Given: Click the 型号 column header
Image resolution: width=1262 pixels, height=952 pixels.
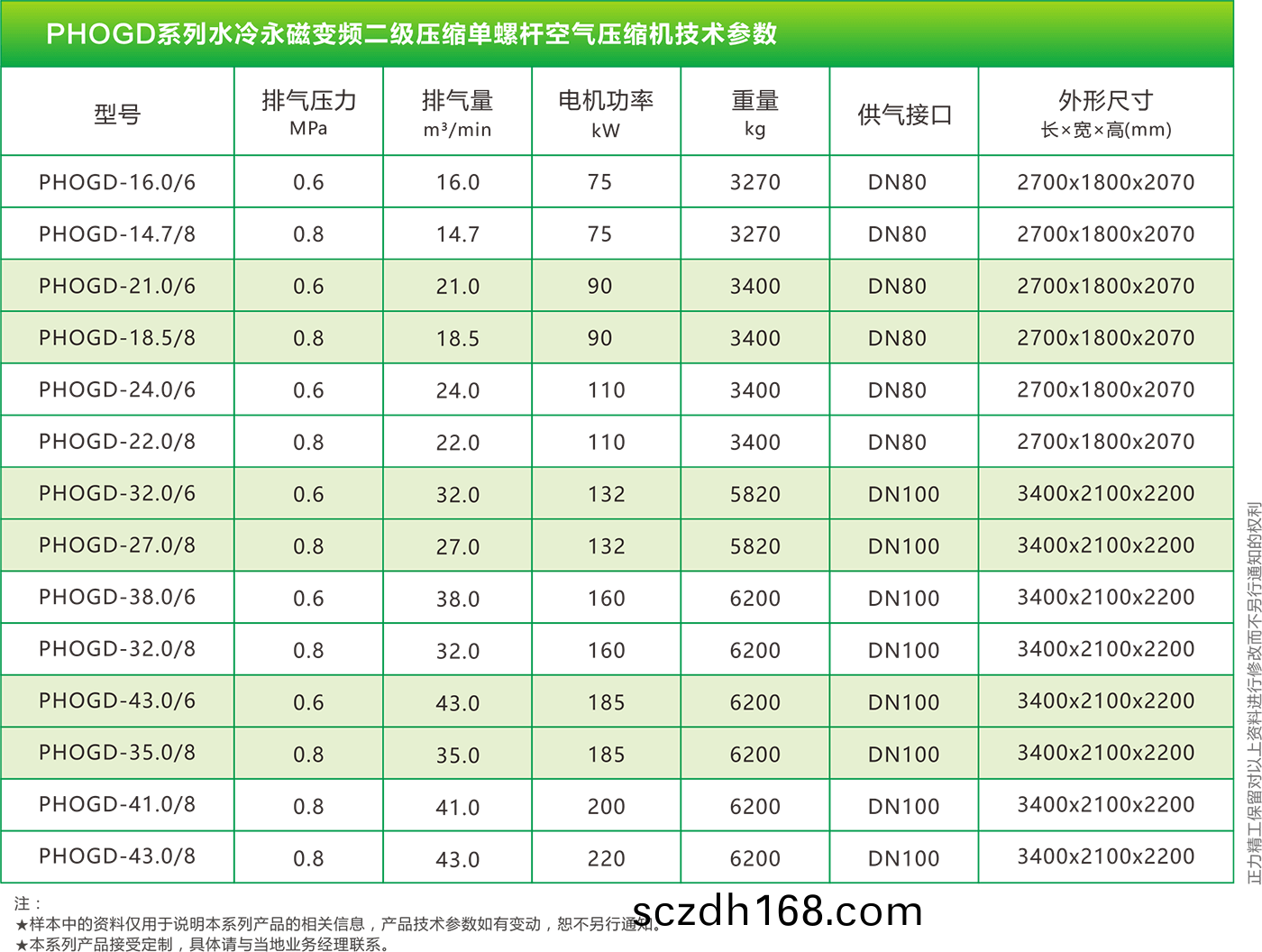Looking at the screenshot, I should tap(117, 114).
